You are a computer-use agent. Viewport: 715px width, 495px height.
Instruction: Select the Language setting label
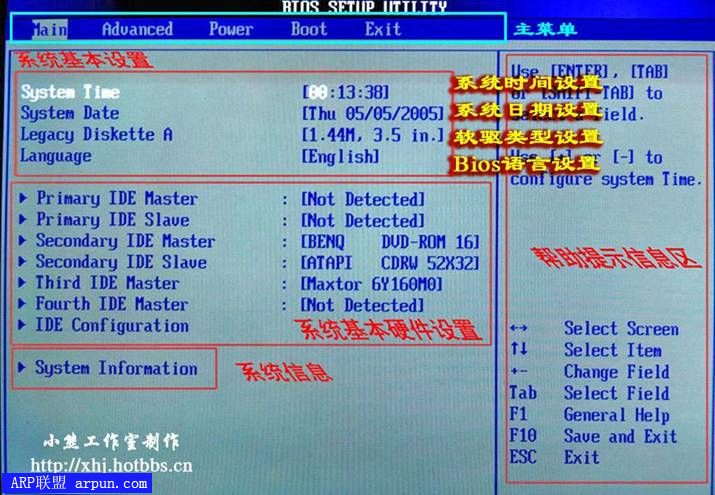coord(56,156)
